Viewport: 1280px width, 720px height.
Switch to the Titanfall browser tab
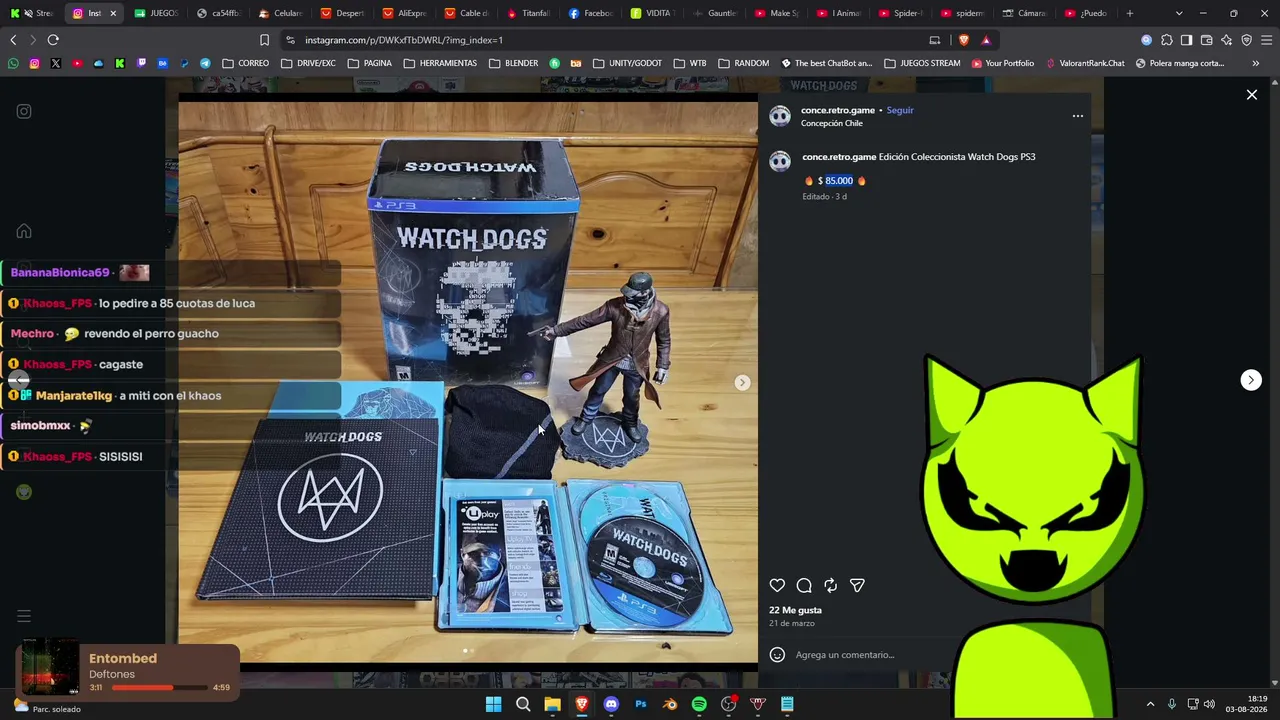click(529, 13)
